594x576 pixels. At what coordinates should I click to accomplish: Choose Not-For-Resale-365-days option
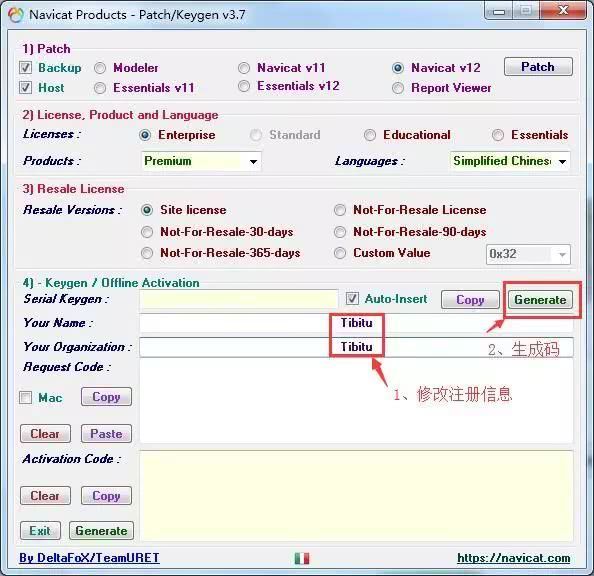coord(147,253)
